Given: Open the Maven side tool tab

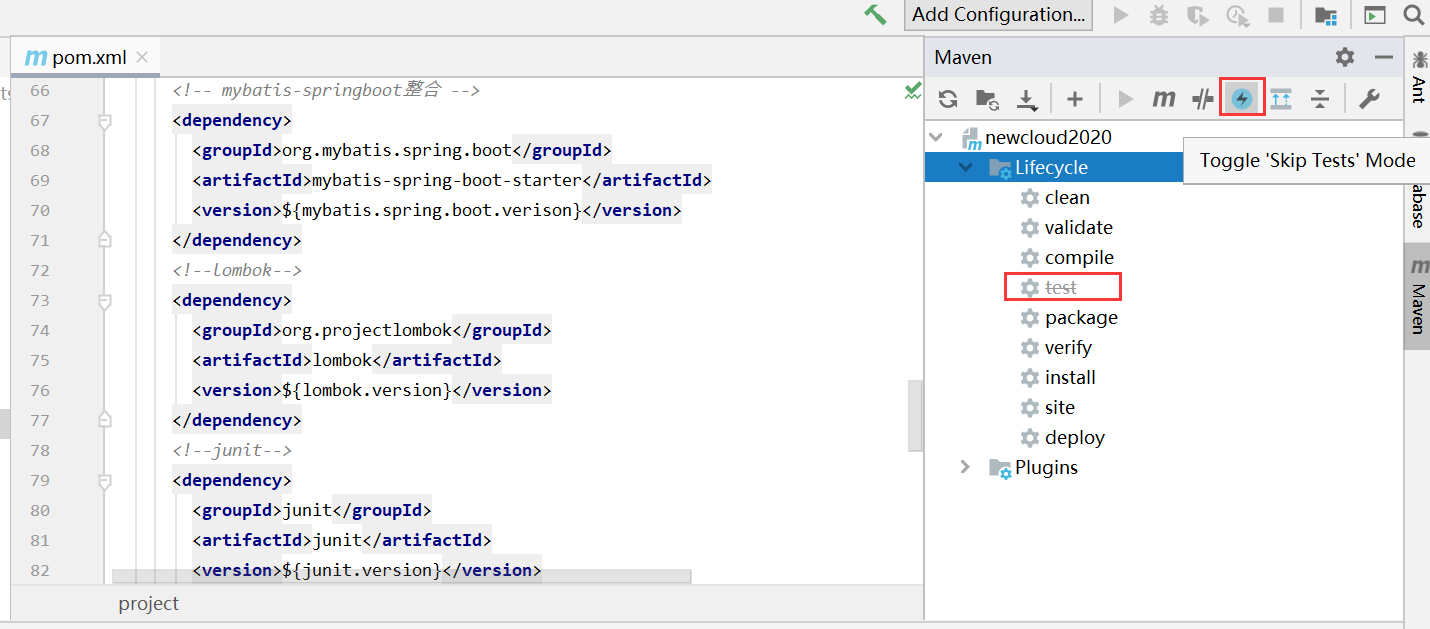Looking at the screenshot, I should [x=1418, y=295].
